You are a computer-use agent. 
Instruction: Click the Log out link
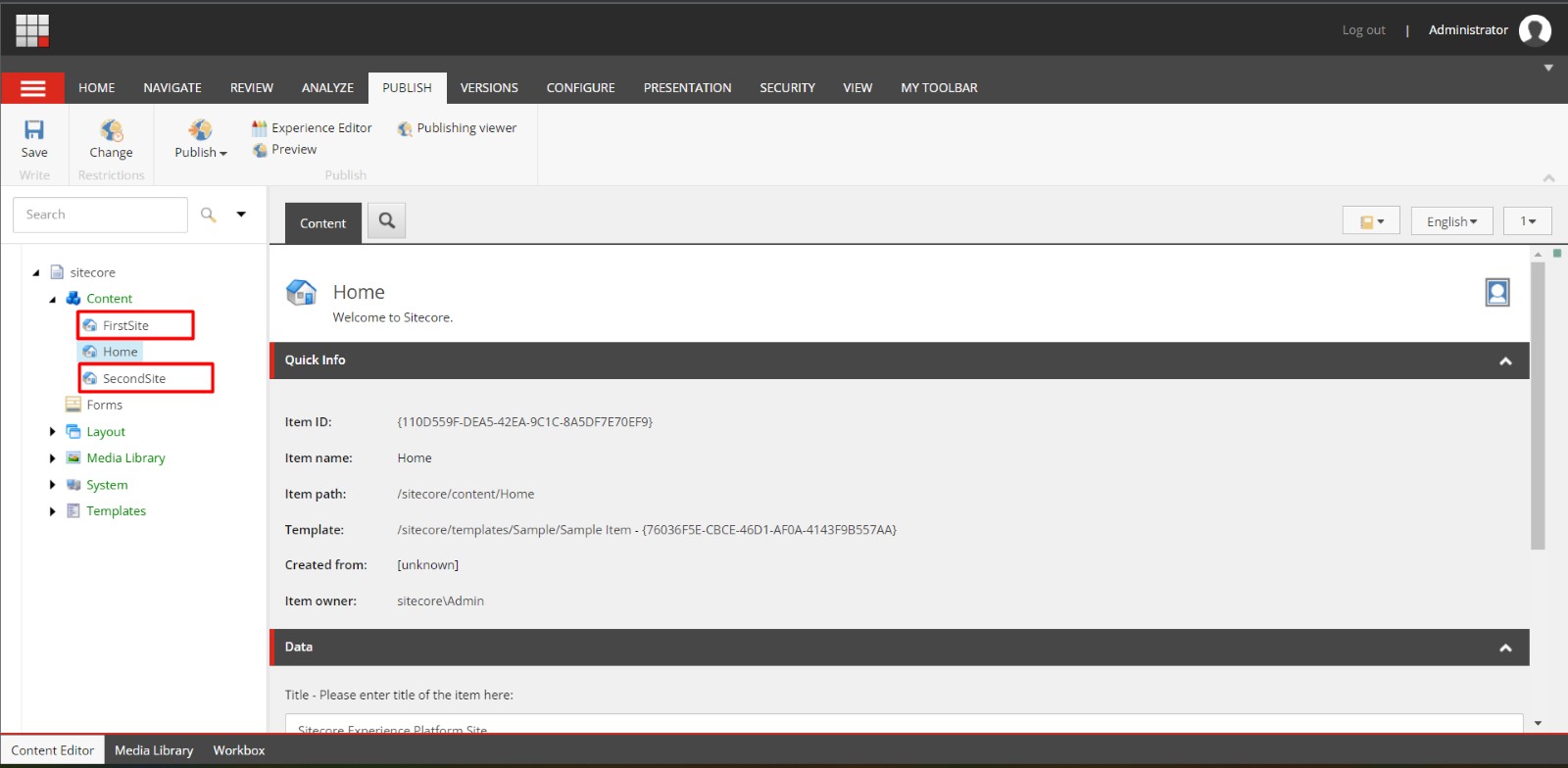(1364, 30)
